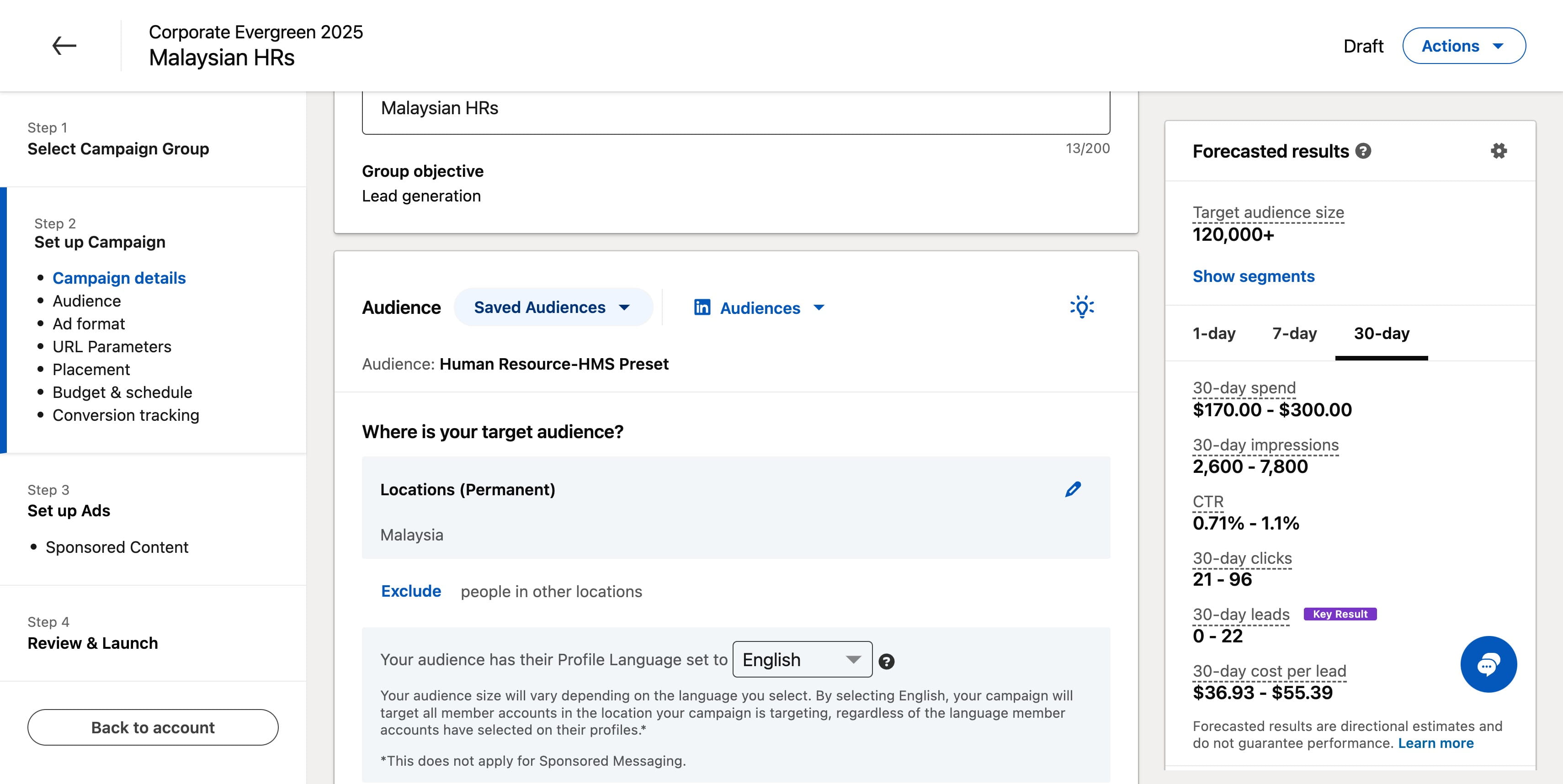Click the back arrow icon
The image size is (1563, 784).
click(x=64, y=46)
